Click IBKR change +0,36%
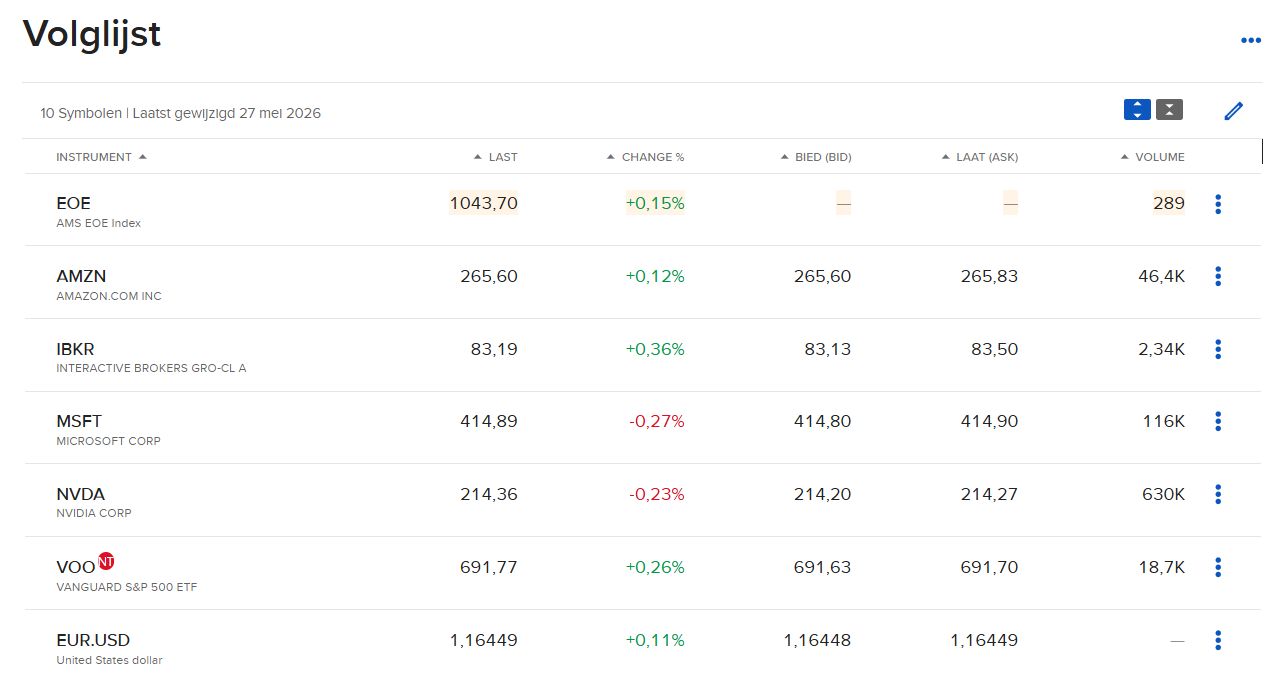Image resolution: width=1280 pixels, height=678 pixels. click(x=655, y=349)
